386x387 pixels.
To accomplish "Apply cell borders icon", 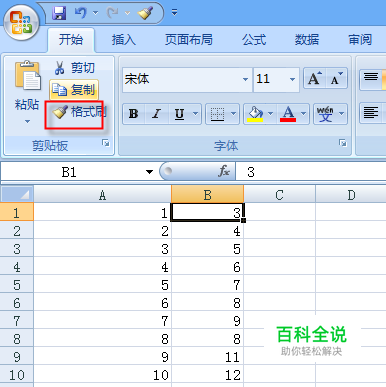I will [217, 114].
